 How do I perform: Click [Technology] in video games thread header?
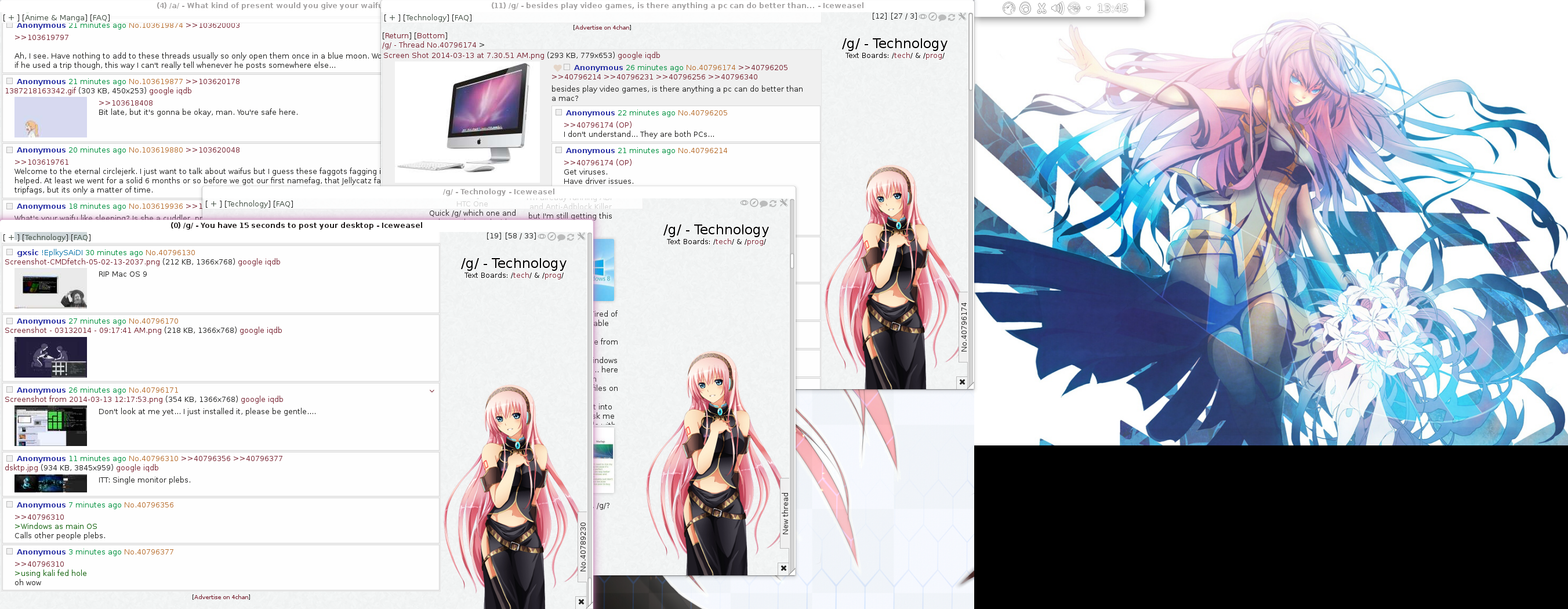pyautogui.click(x=426, y=17)
